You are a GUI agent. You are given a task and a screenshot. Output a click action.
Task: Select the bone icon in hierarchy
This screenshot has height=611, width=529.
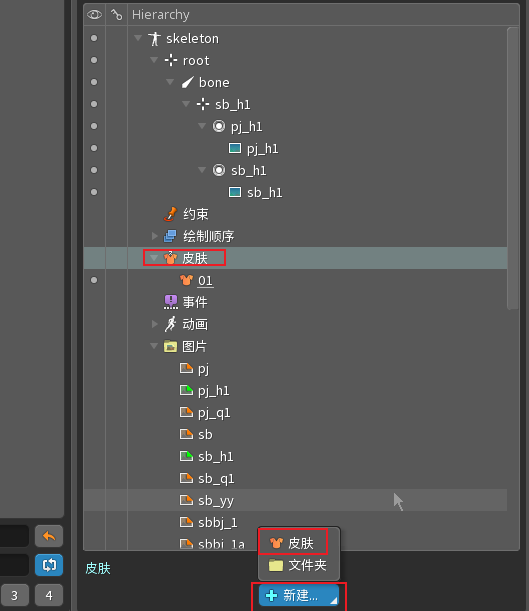click(188, 83)
